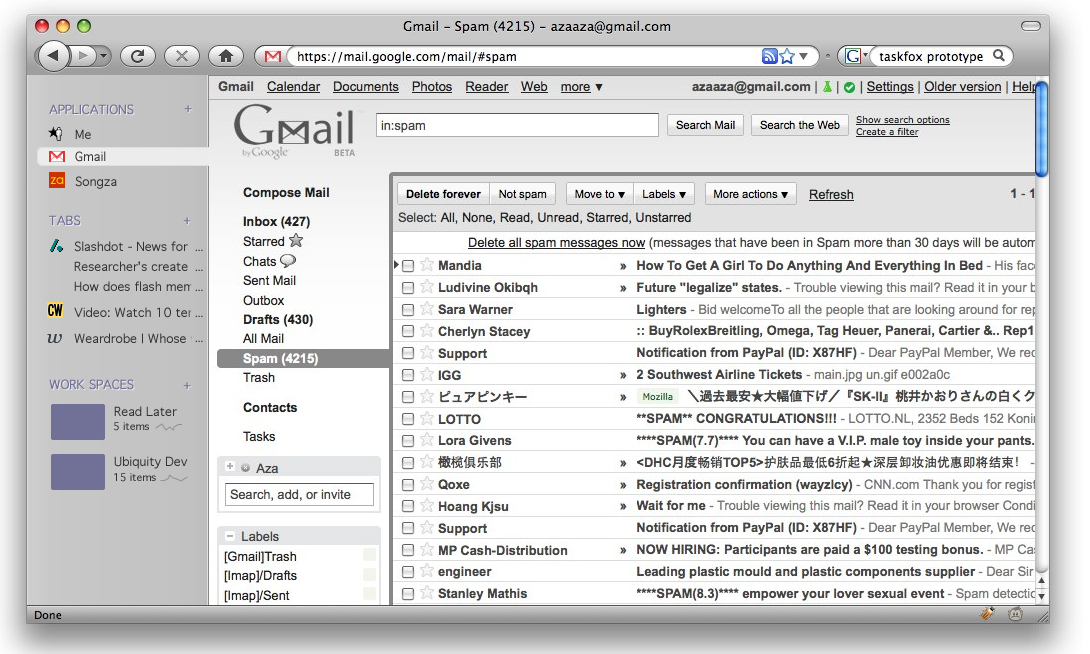Click the Songza app icon in sidebar

[x=56, y=181]
